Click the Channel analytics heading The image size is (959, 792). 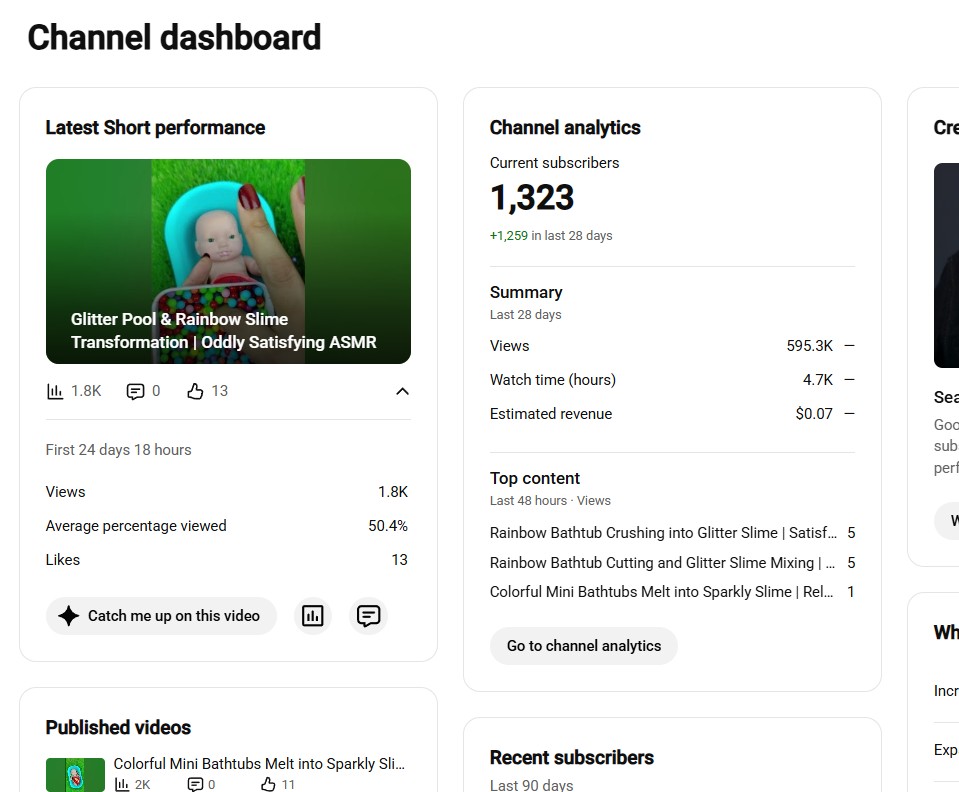(x=565, y=127)
